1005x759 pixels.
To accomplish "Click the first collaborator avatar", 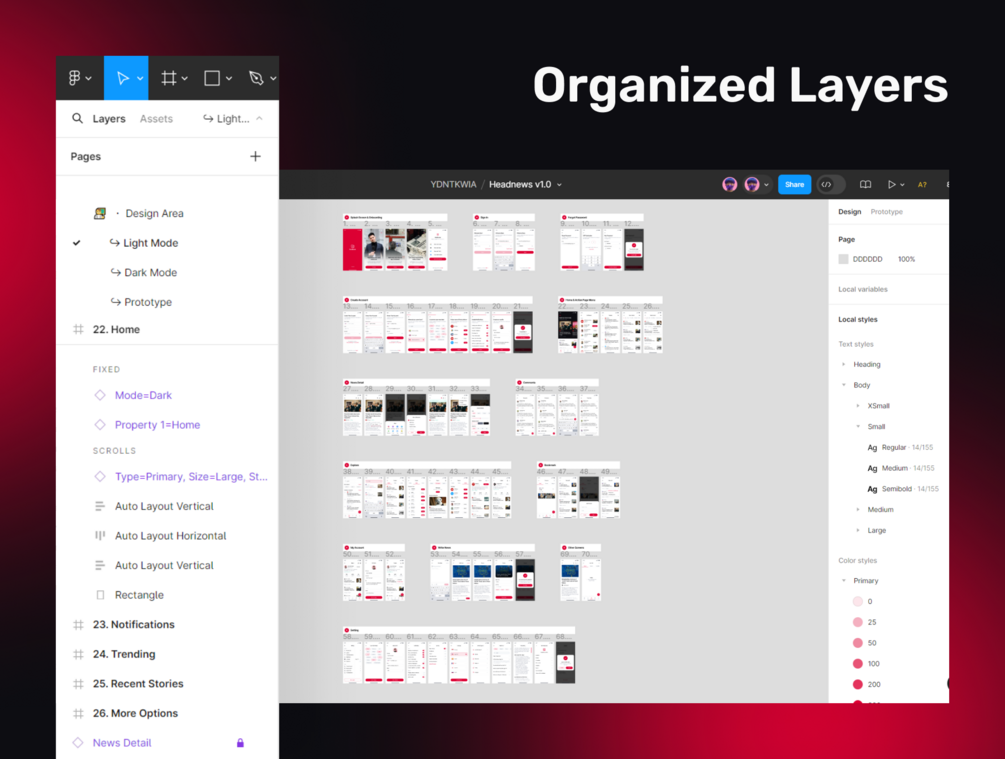I will tap(729, 185).
